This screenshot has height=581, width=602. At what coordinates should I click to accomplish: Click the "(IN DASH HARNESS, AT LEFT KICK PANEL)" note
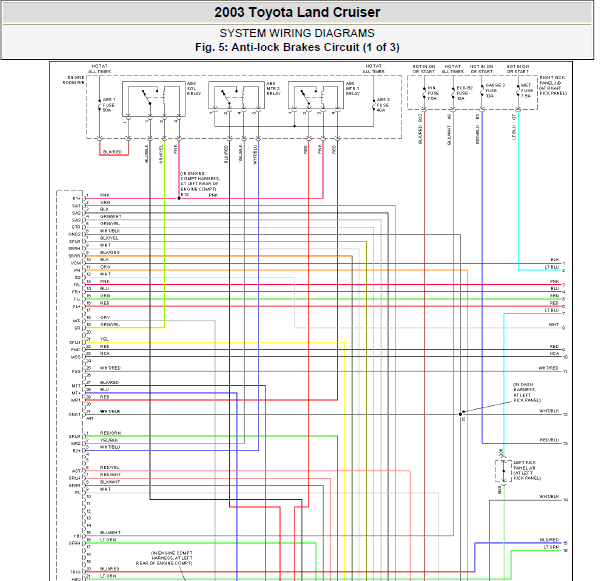point(527,392)
